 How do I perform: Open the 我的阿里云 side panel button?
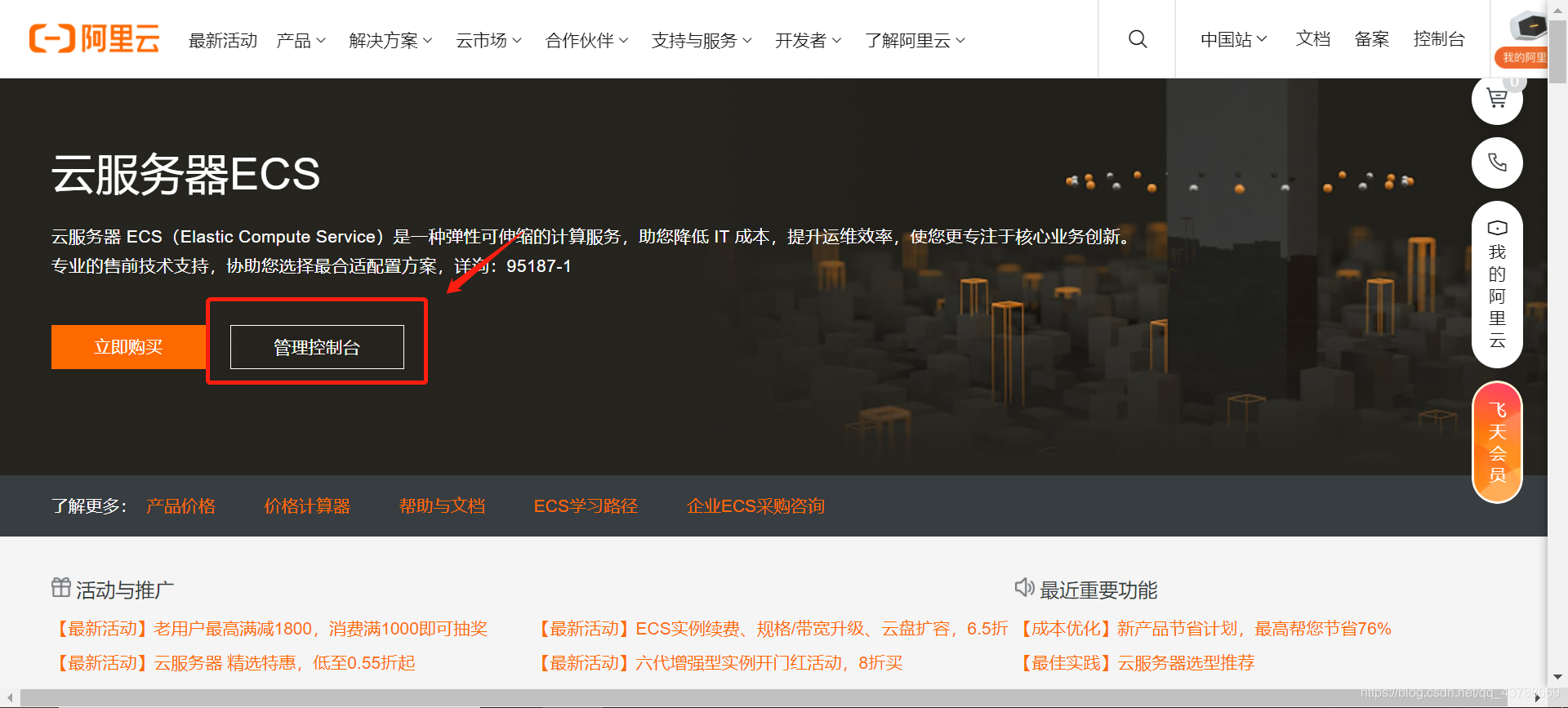coord(1497,284)
